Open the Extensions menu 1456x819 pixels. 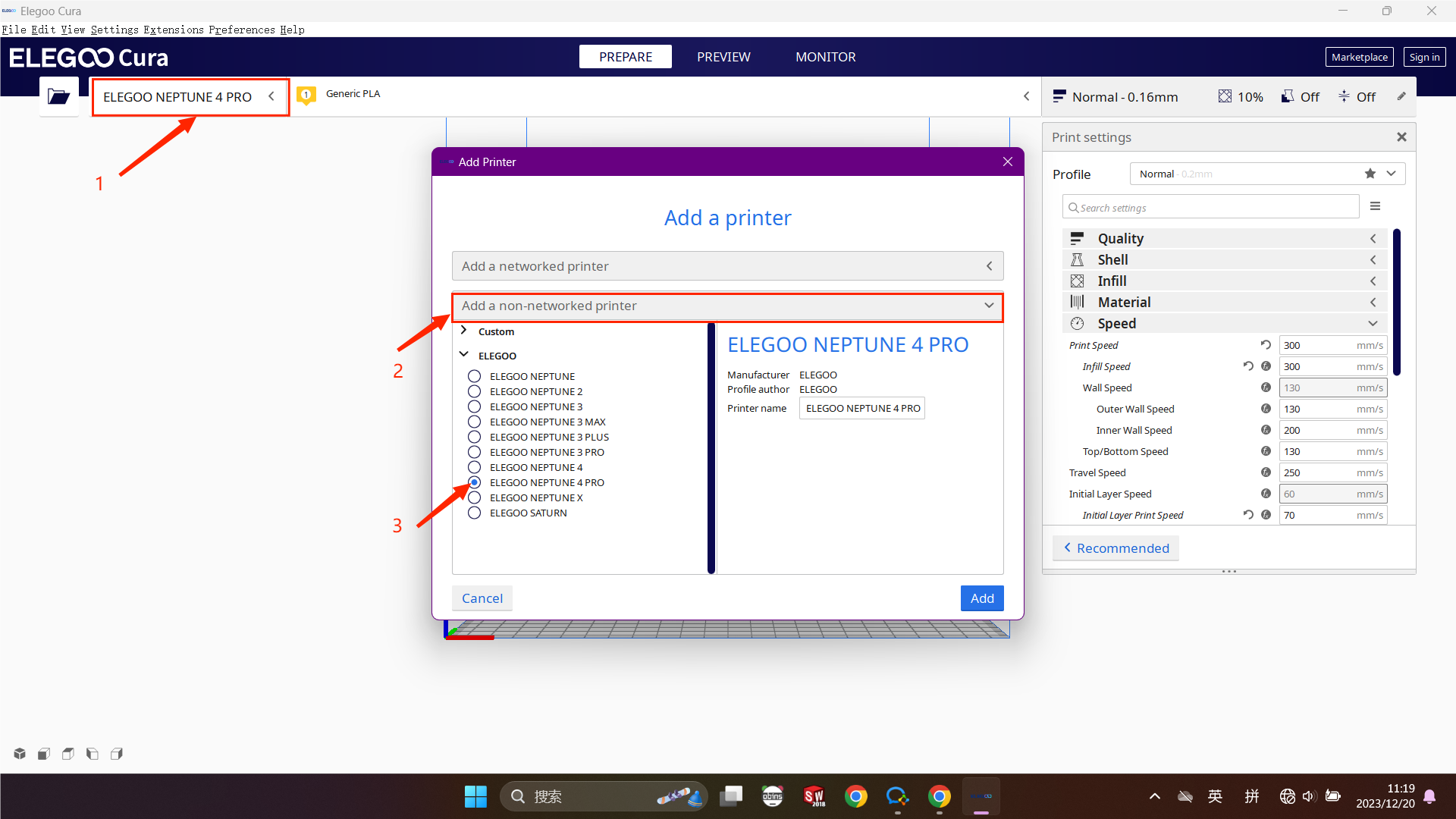[x=173, y=30]
